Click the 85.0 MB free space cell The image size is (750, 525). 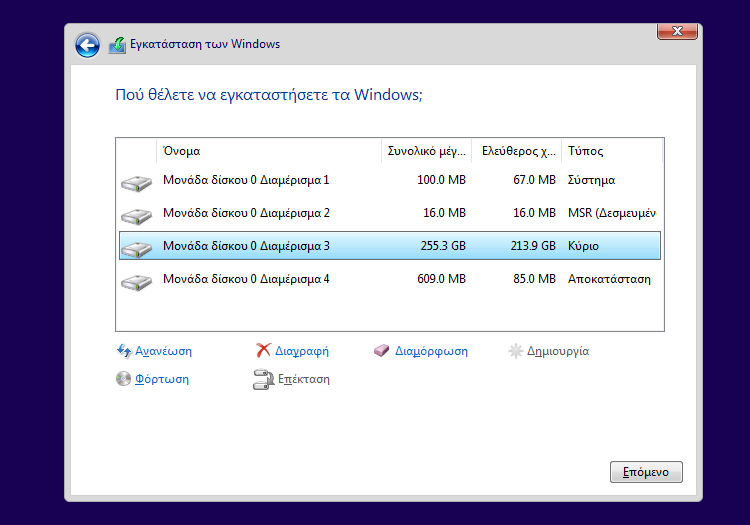(x=534, y=279)
